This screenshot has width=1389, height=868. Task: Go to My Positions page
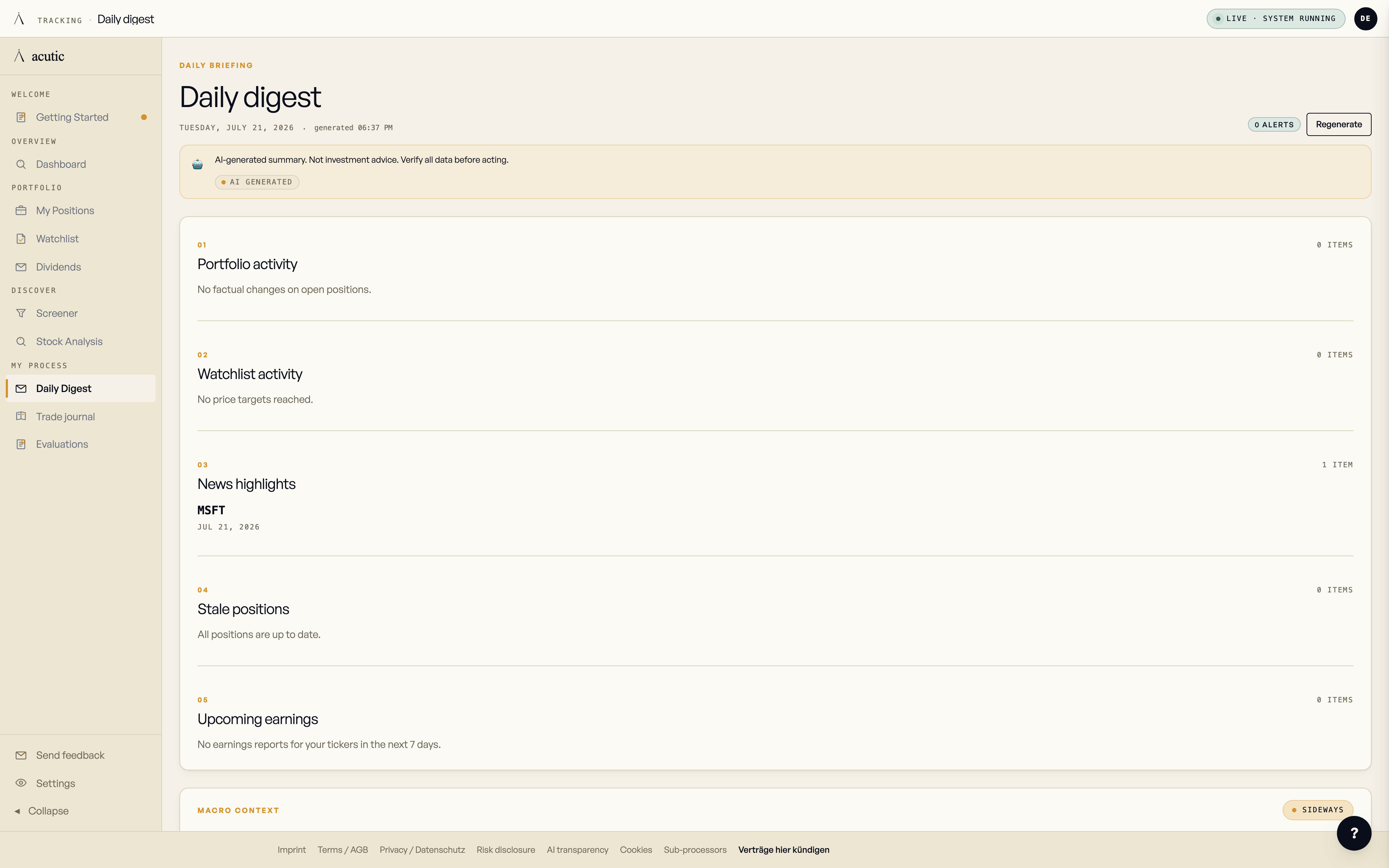coord(80,211)
